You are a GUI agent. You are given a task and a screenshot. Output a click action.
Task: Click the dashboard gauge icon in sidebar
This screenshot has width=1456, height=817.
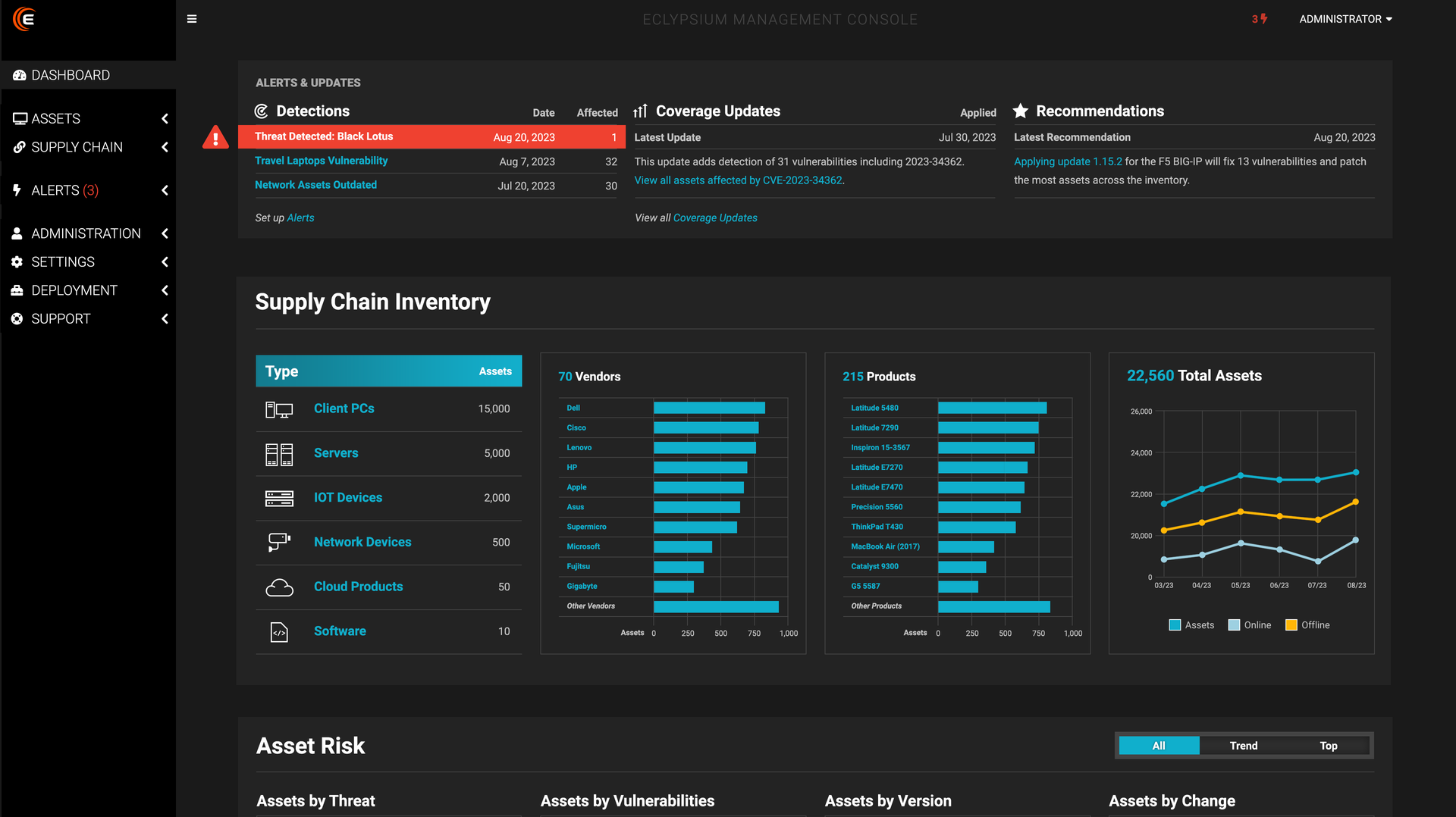point(20,75)
